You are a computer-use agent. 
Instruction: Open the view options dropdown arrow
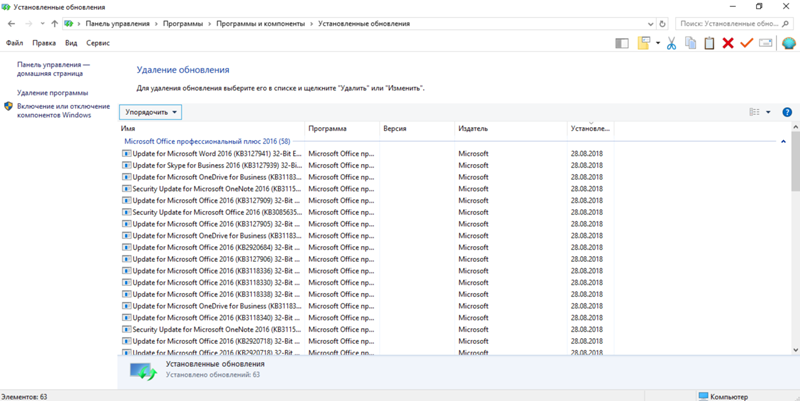click(x=768, y=112)
